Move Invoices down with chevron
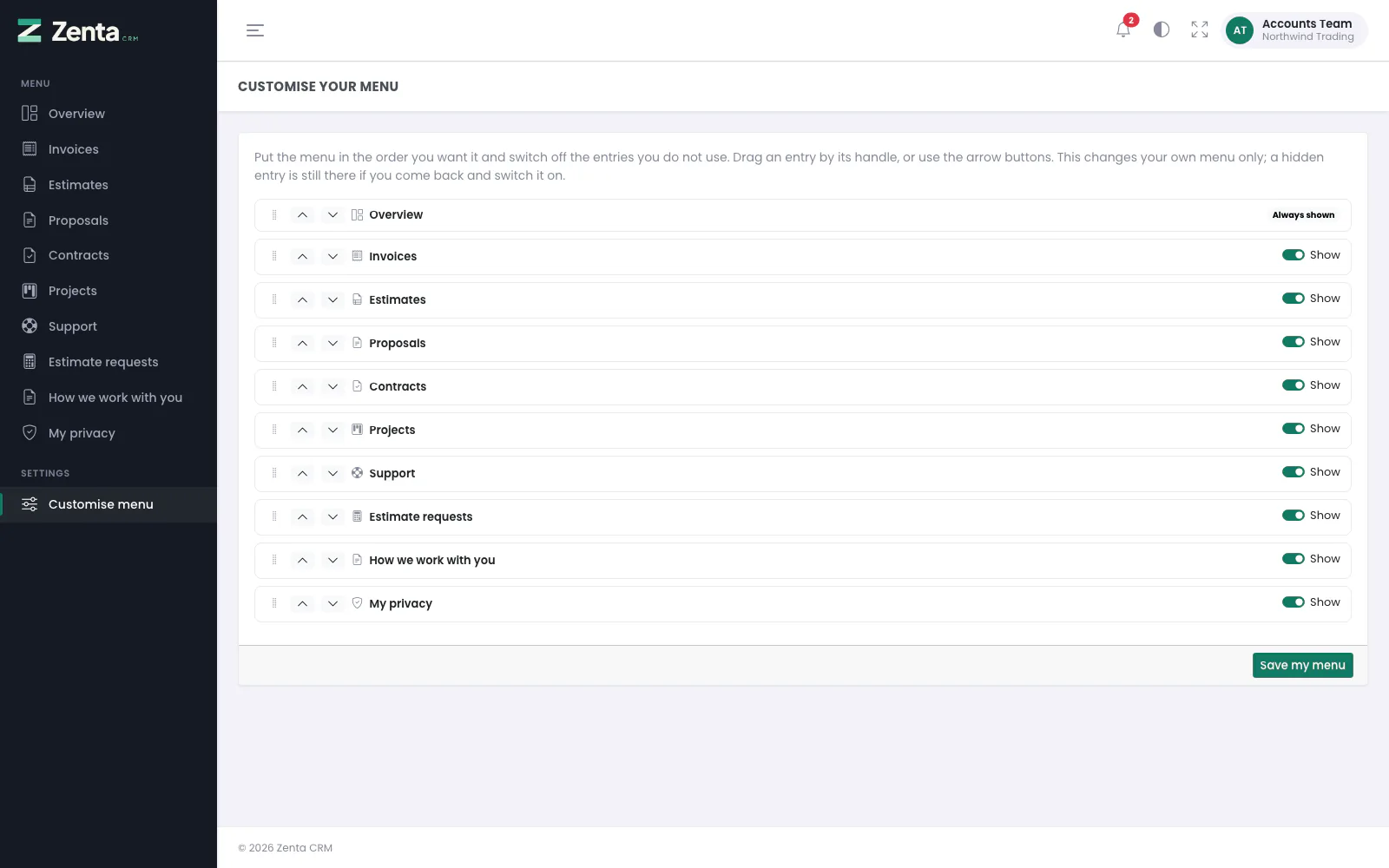Image resolution: width=1389 pixels, height=868 pixels. point(332,256)
